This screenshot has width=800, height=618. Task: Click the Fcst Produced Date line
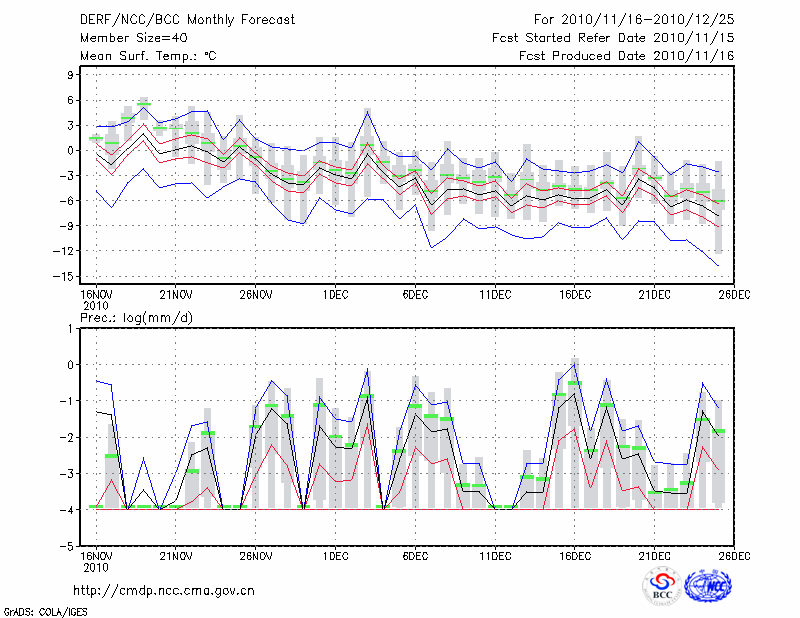coord(626,56)
